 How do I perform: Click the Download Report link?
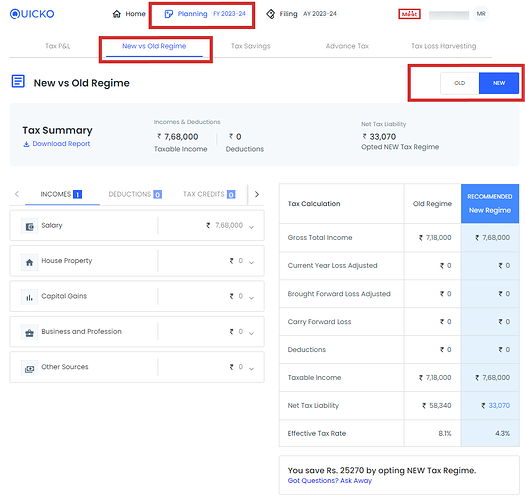pos(57,144)
